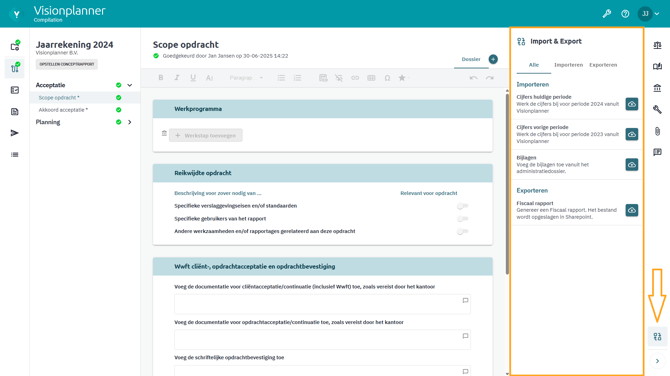Switch to the Exporteren tab

[603, 65]
